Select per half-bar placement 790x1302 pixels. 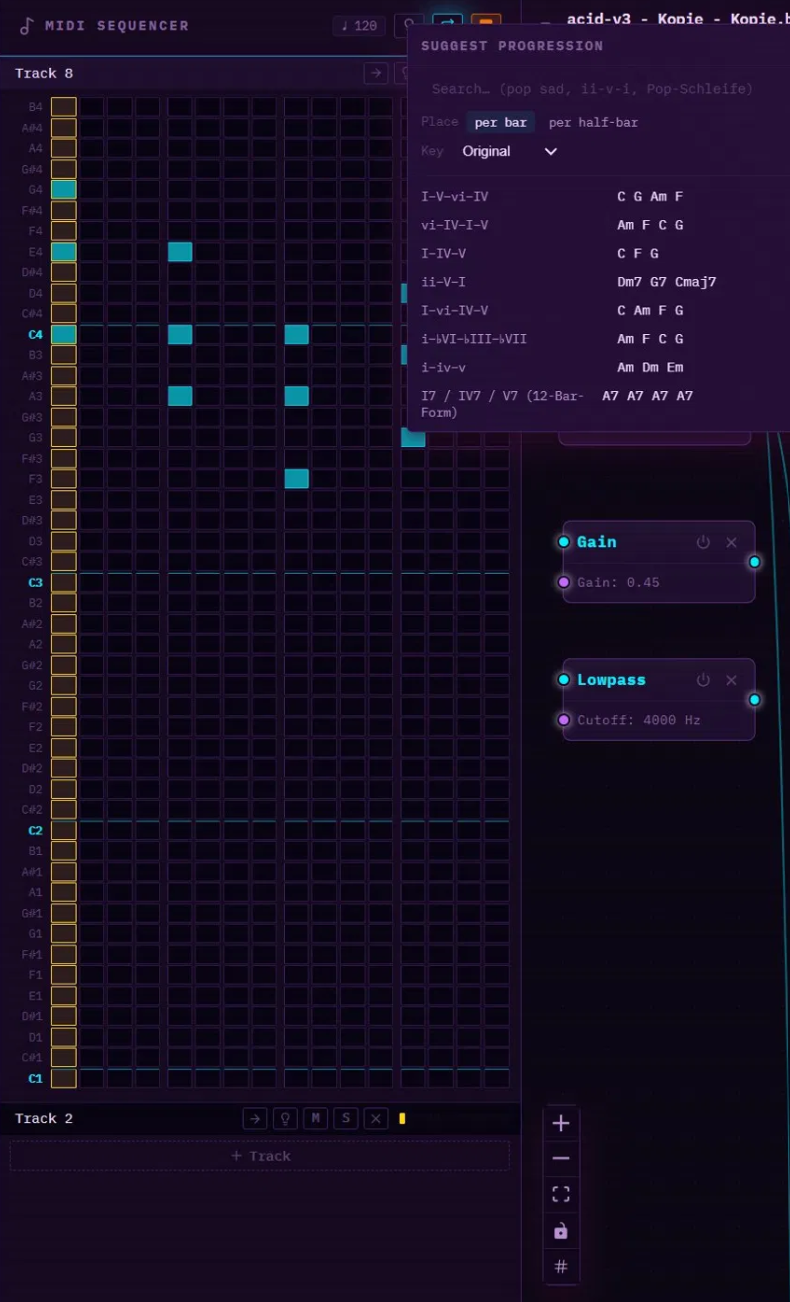pyautogui.click(x=593, y=122)
